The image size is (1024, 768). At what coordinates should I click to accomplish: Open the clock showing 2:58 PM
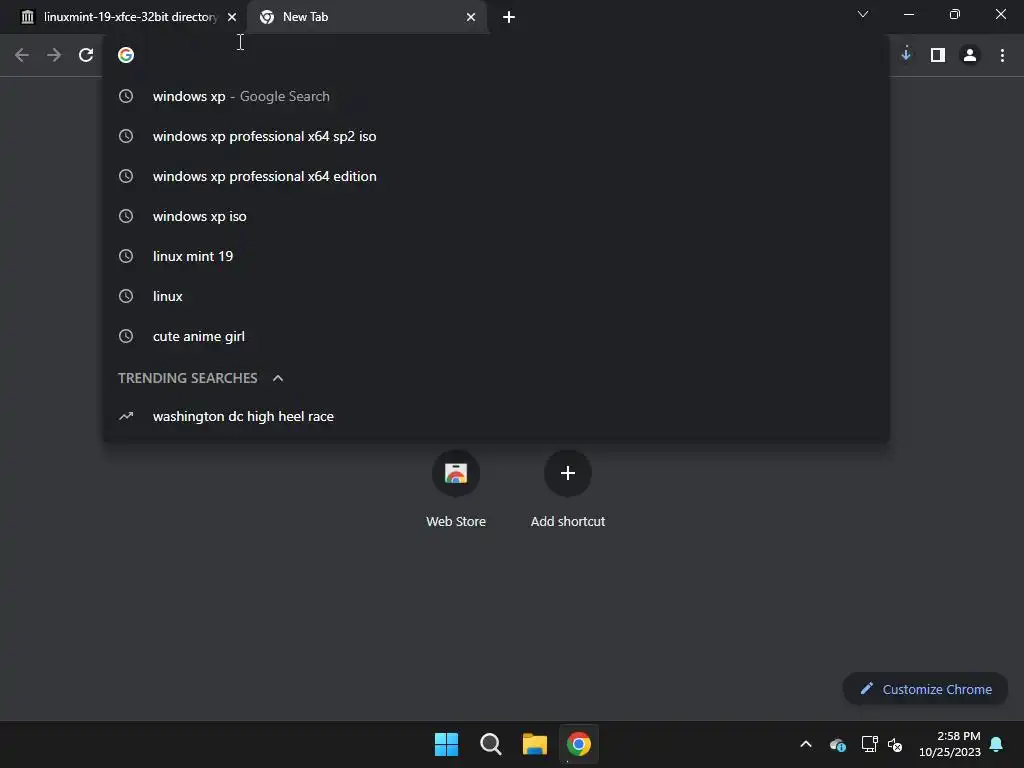tap(950, 744)
